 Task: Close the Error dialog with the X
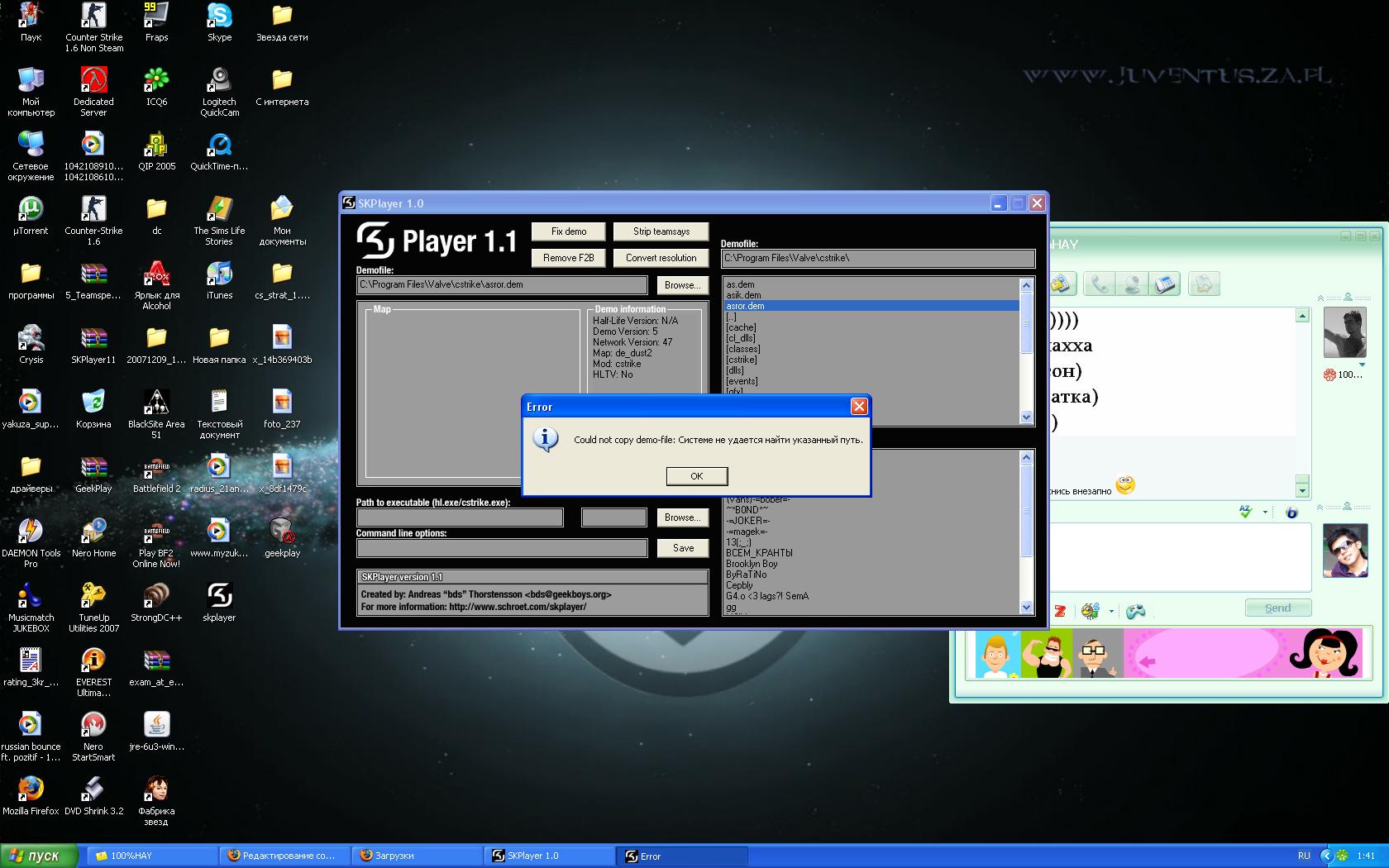859,406
